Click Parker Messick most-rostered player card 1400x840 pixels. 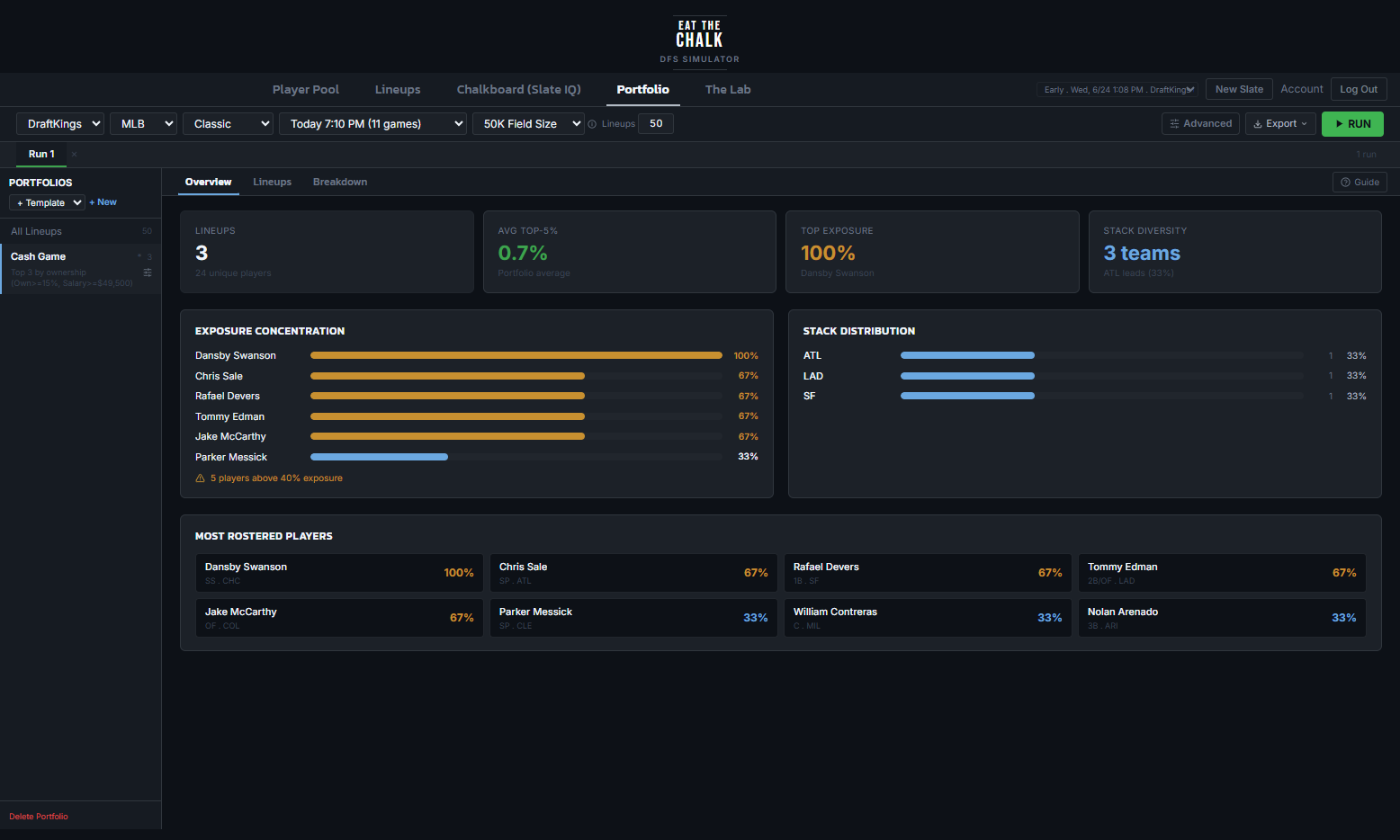pyautogui.click(x=633, y=618)
